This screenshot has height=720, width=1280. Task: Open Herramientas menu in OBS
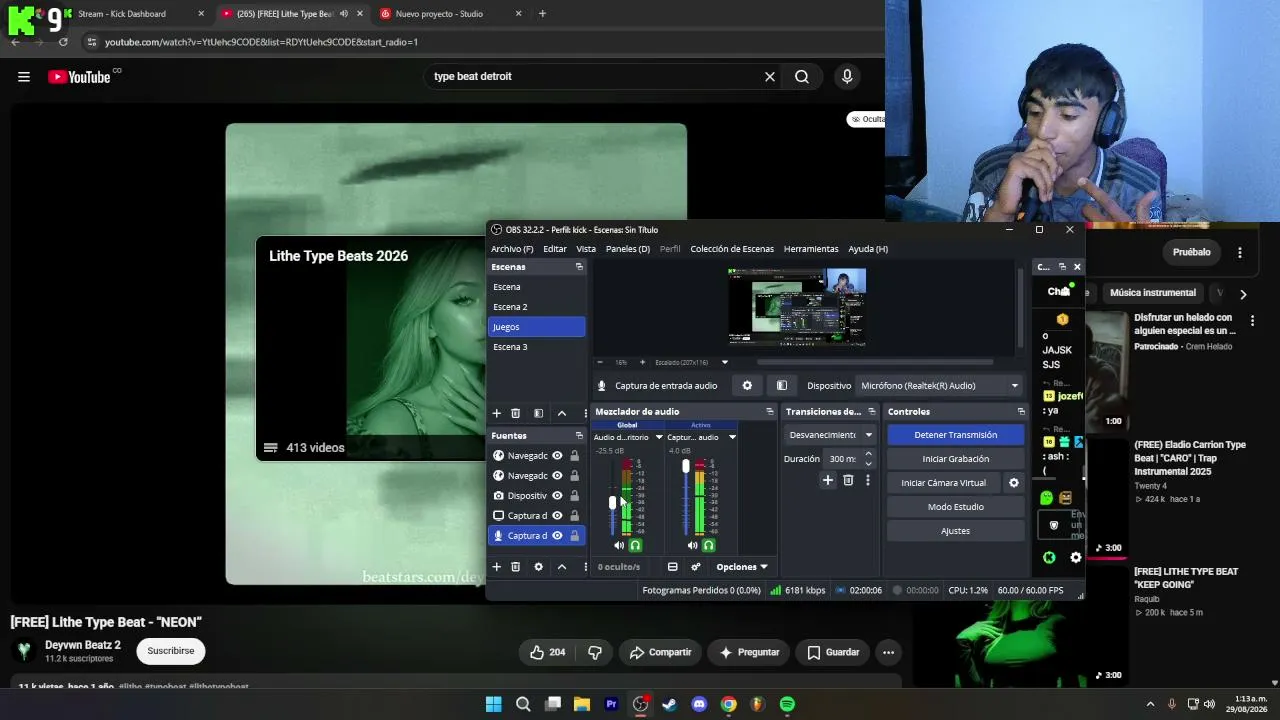click(x=811, y=249)
